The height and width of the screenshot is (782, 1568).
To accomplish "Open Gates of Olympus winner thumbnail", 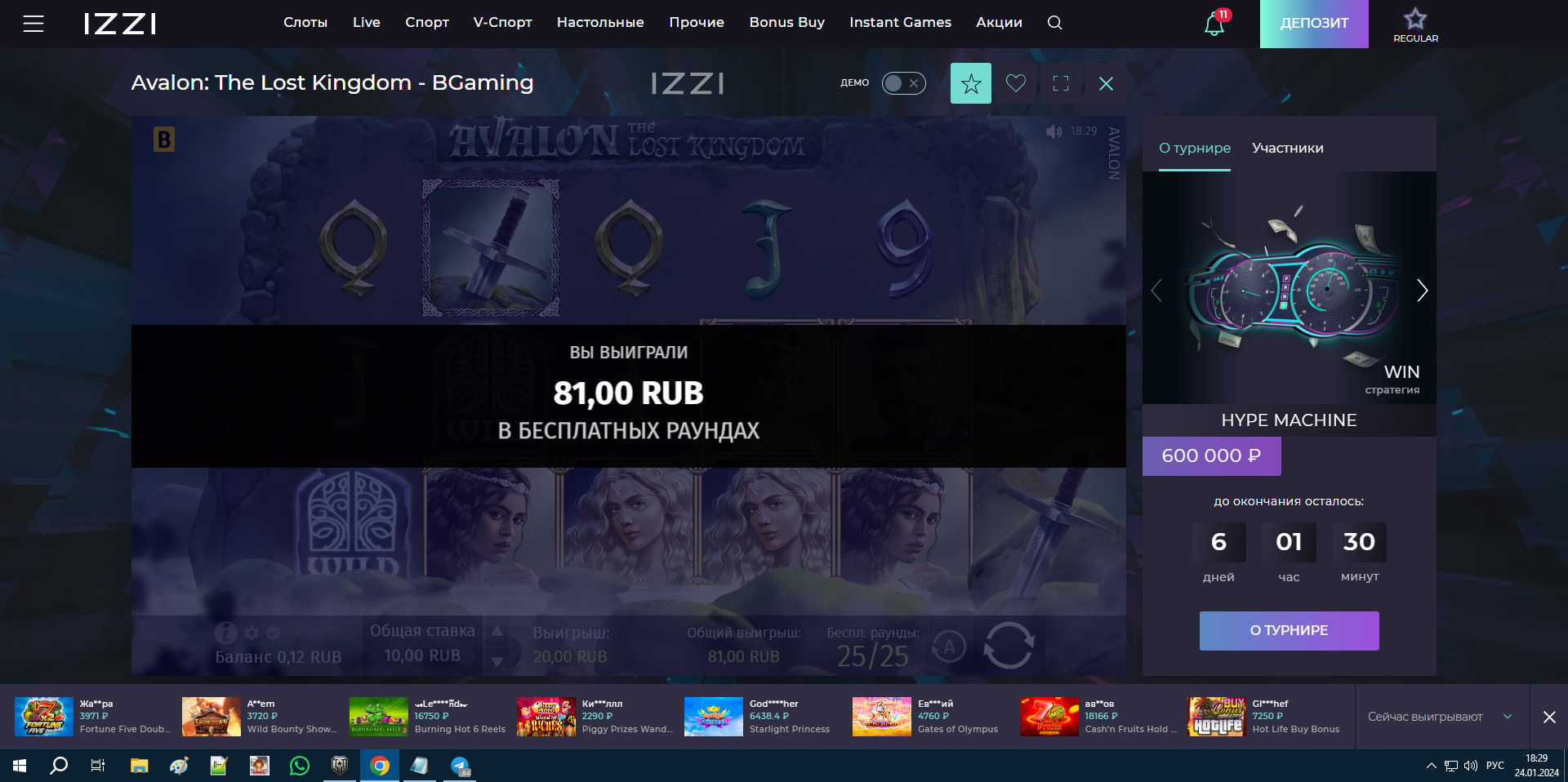I will click(882, 717).
